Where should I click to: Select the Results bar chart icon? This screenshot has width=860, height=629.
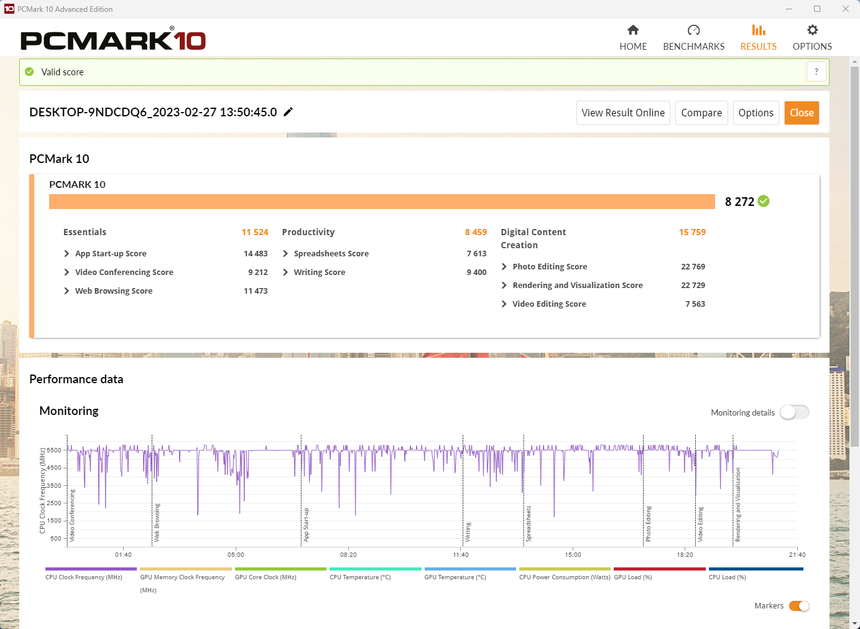pos(758,31)
